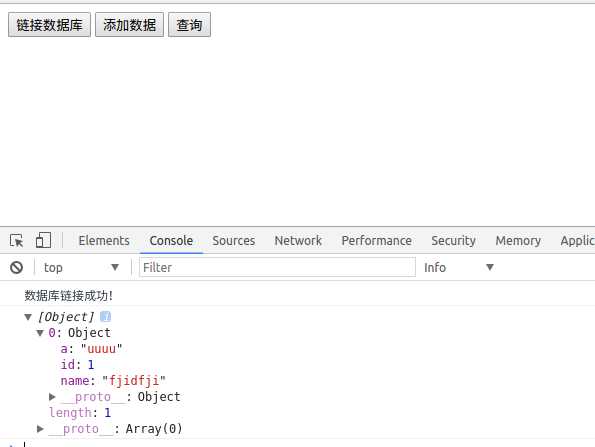Select the Console tab
The width and height of the screenshot is (595, 447).
[x=171, y=241]
